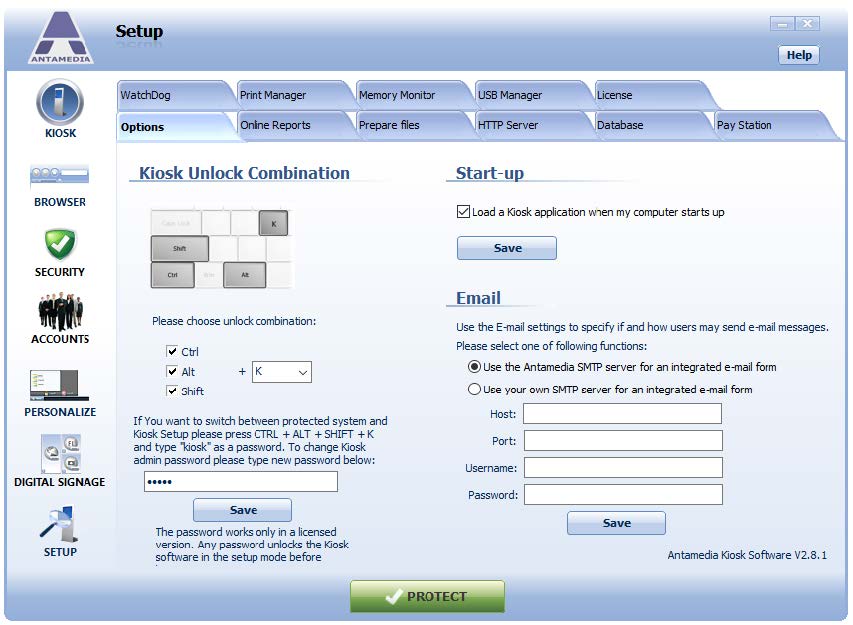Click the Start-up section heading
Screen dimensions: 853x625
(490, 173)
